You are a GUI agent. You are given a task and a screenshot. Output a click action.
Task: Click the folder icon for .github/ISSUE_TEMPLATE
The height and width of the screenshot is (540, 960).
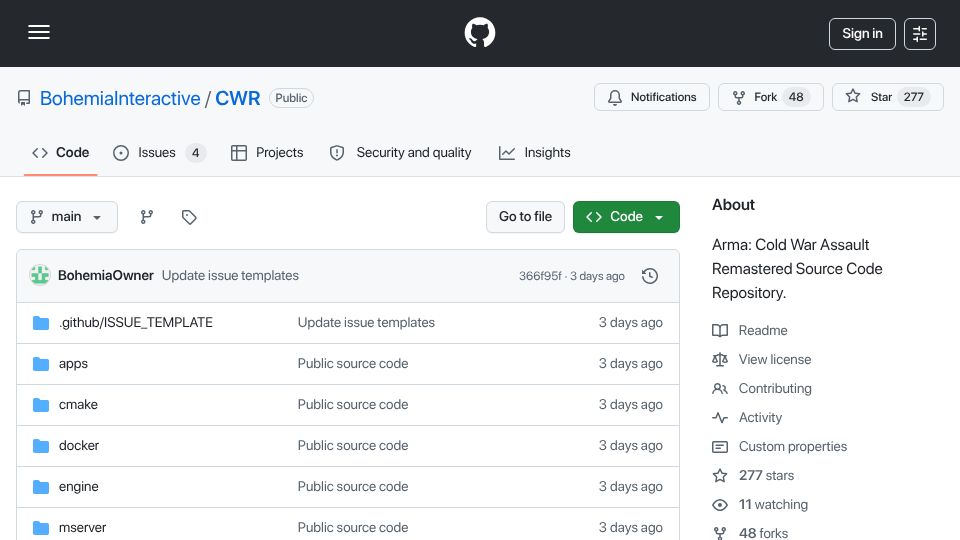[x=41, y=323]
